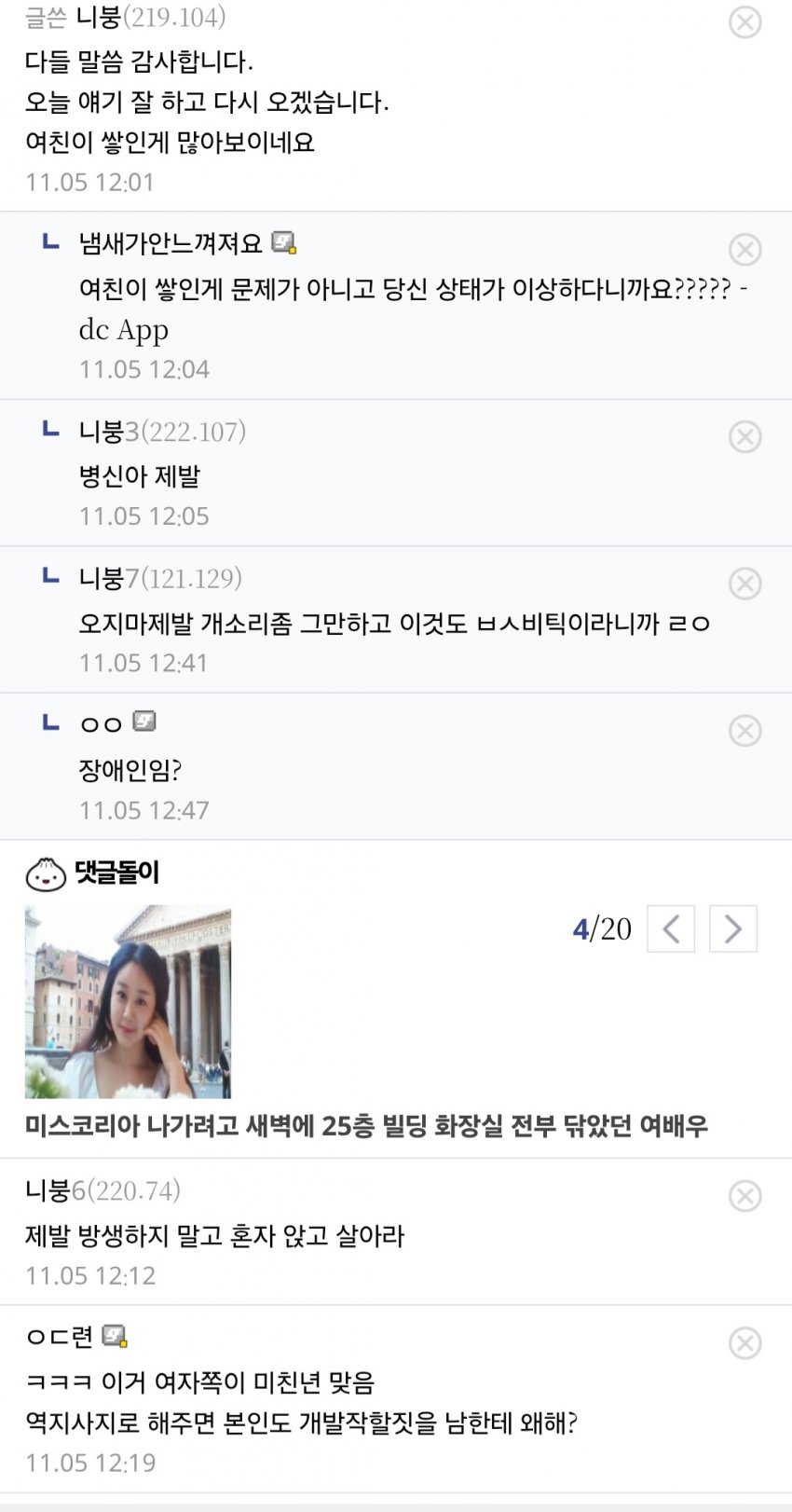Delete the ㅇㄷ련 comment from 12:19
Screen dimensions: 792x1512
(744, 1343)
